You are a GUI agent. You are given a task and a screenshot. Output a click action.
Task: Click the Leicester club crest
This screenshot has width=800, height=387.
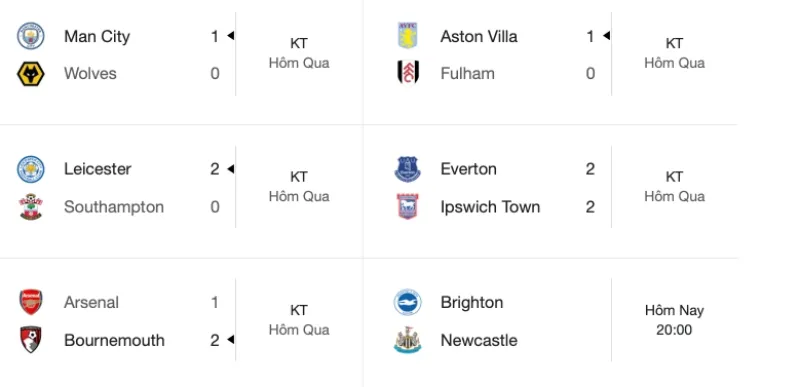point(31,169)
